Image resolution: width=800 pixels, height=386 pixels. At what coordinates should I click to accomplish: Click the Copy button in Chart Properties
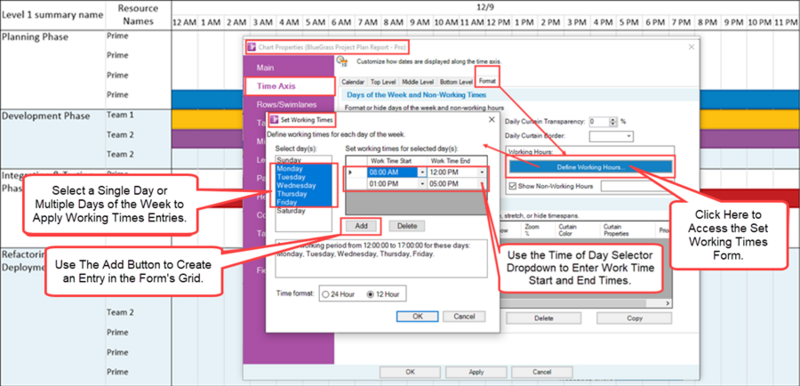[634, 318]
